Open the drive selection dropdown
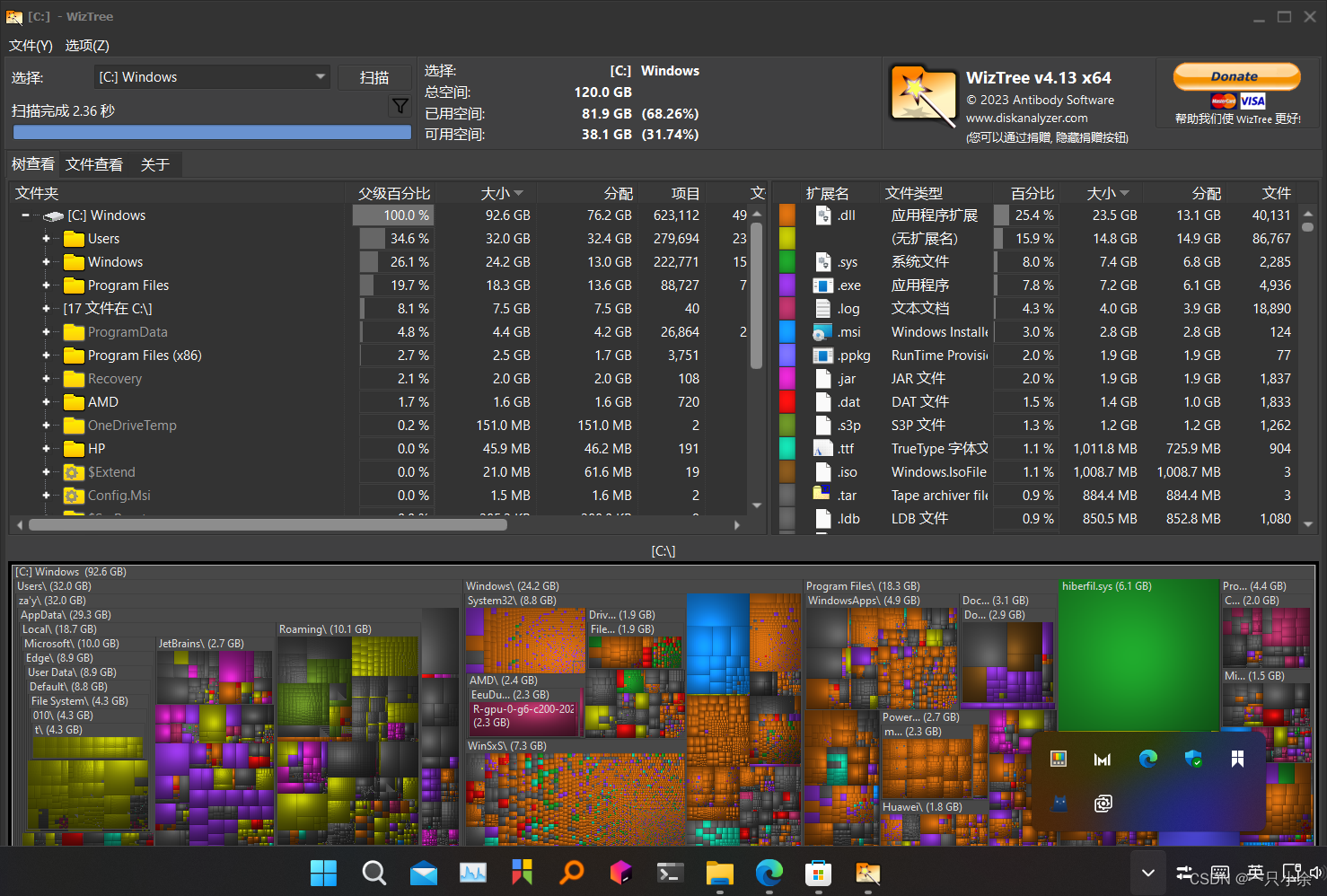 point(212,77)
